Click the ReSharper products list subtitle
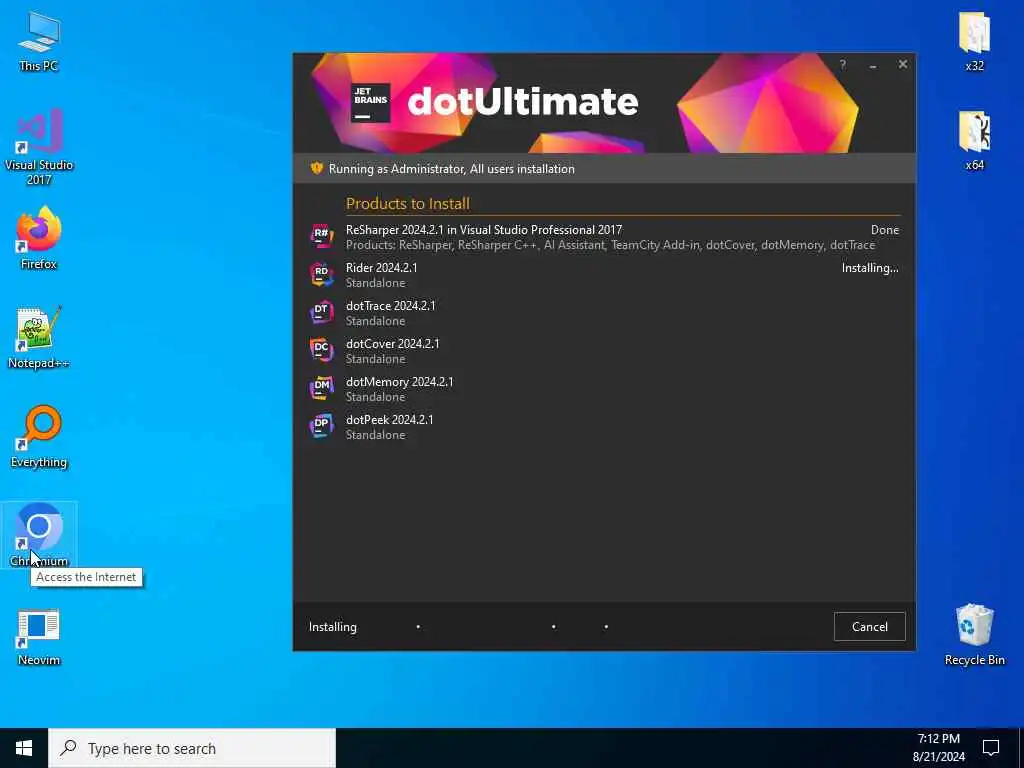 (610, 245)
